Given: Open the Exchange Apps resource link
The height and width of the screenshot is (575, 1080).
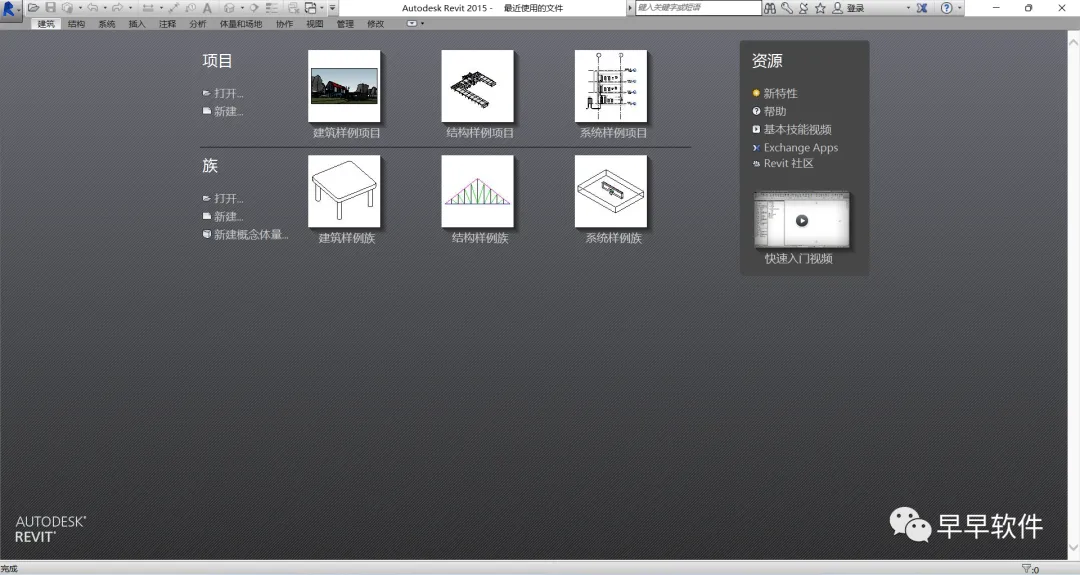Looking at the screenshot, I should [801, 147].
